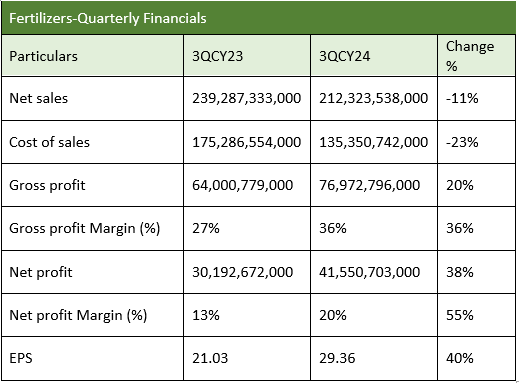Screen dimensions: 519x383
Task: Click the 135,350,742,000 cost value
Action: tap(374, 142)
